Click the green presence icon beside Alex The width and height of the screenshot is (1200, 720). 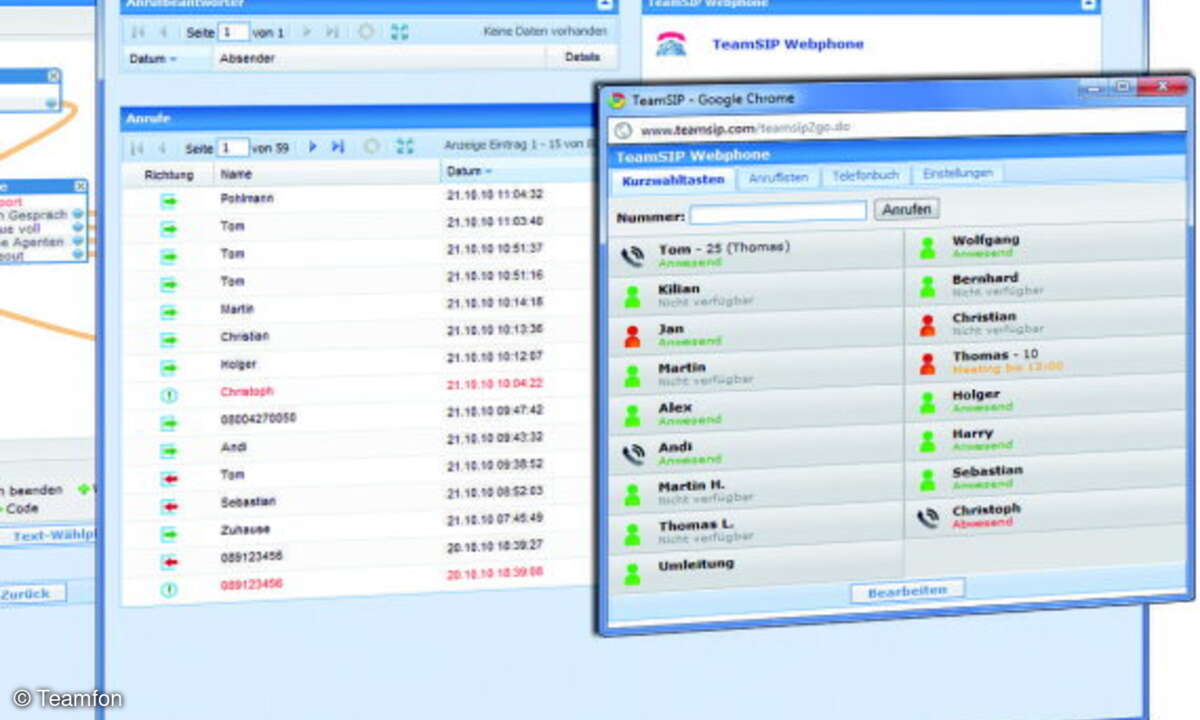(632, 415)
